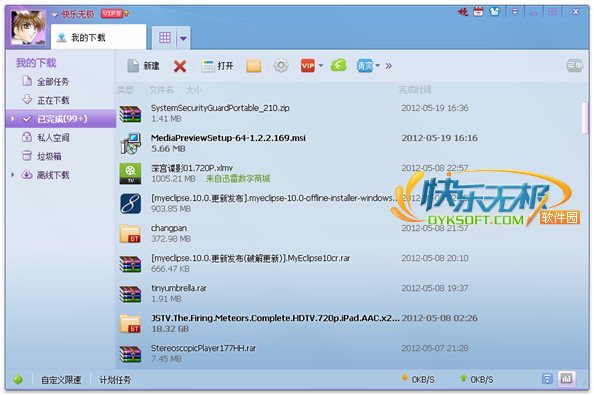
Task: Expand the 离线下载 tree arrow
Action: (13, 175)
